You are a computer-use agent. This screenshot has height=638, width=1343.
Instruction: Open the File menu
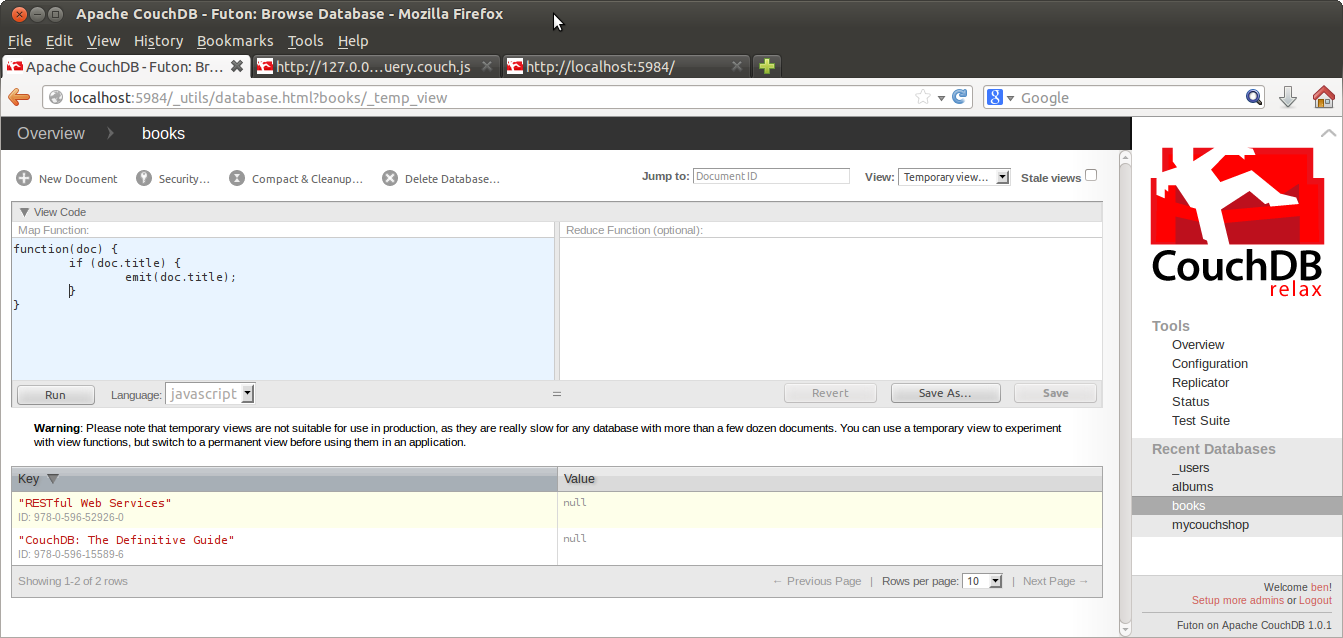pyautogui.click(x=20, y=41)
